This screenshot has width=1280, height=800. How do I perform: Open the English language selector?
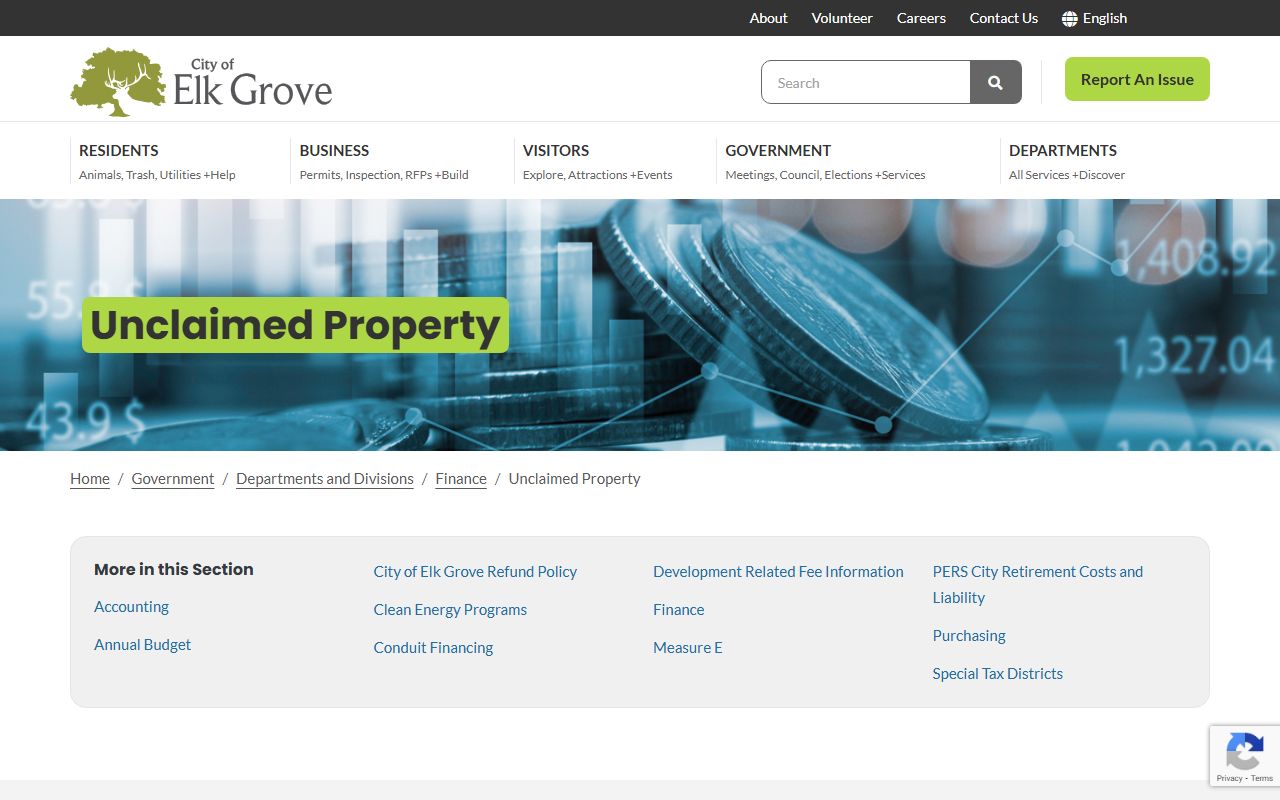point(1094,18)
